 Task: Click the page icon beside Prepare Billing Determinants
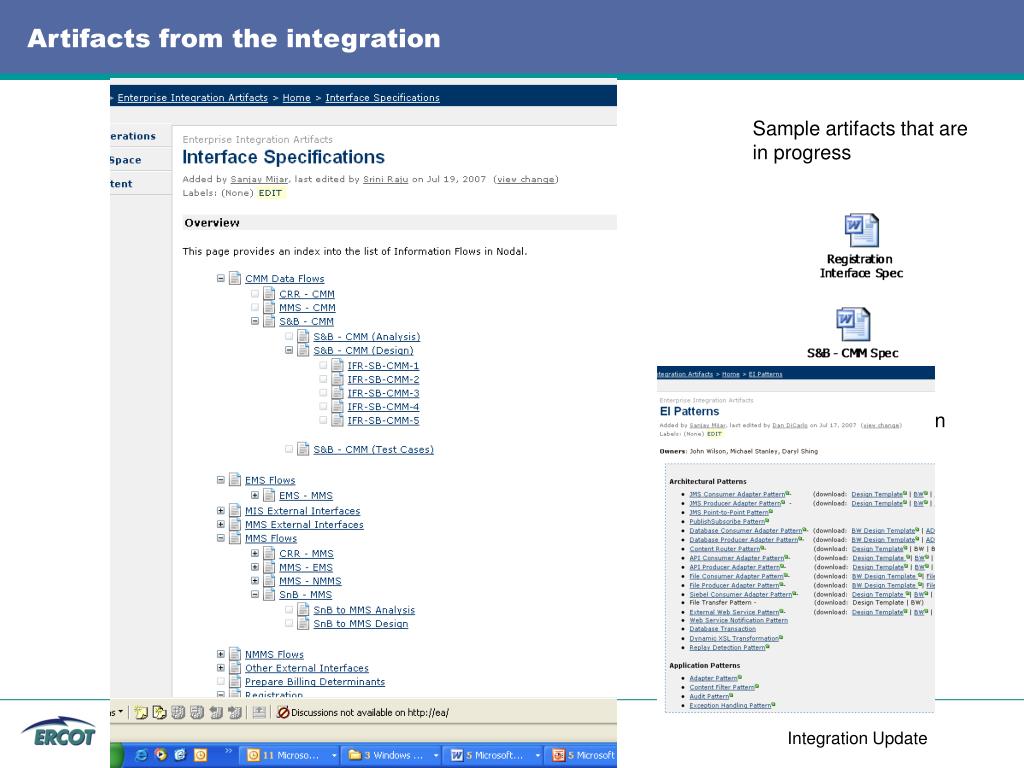[235, 681]
